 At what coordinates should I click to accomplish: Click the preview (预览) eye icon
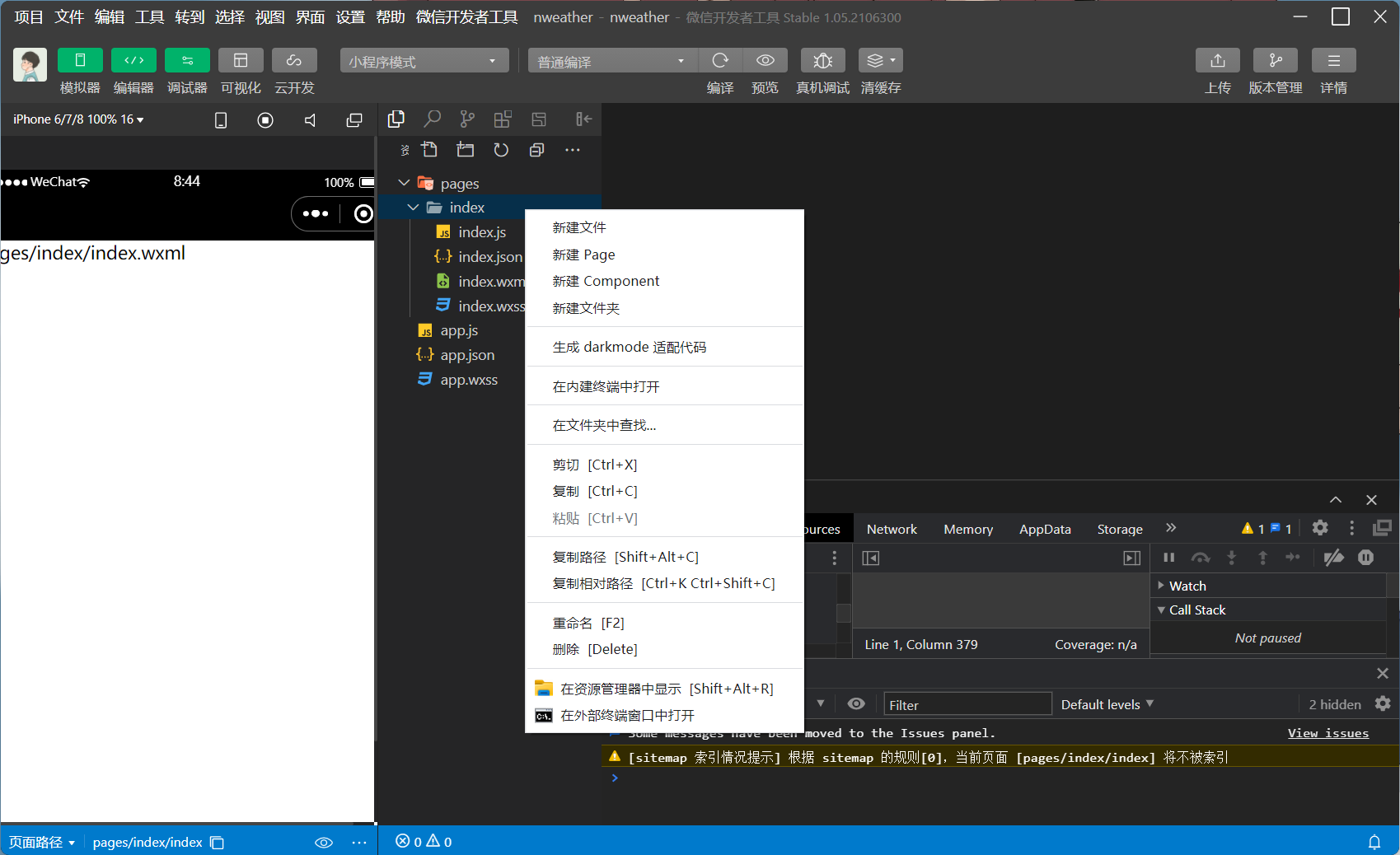click(765, 60)
